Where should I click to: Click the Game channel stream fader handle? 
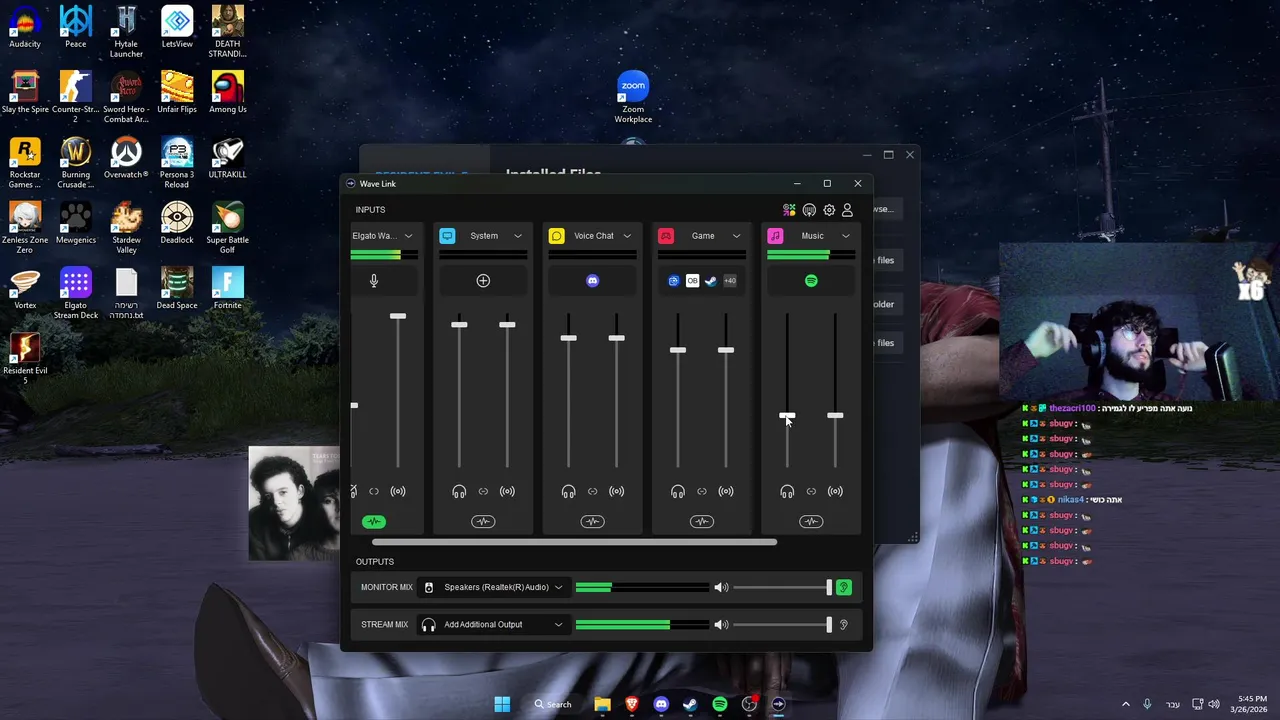(726, 350)
